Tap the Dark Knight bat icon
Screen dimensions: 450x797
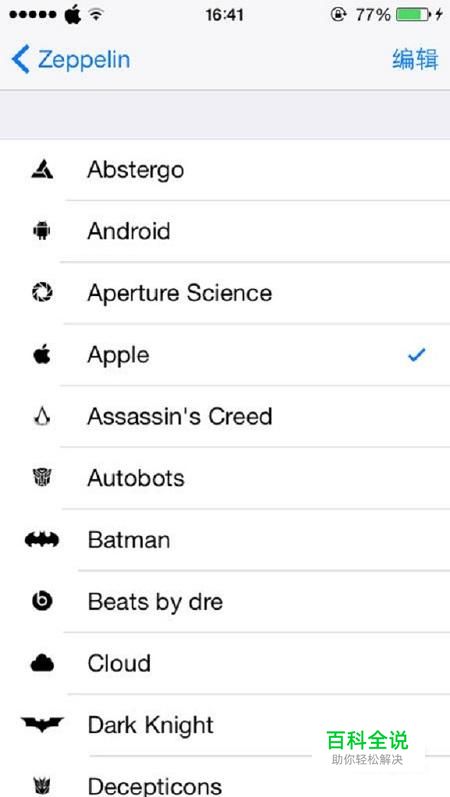click(42, 725)
